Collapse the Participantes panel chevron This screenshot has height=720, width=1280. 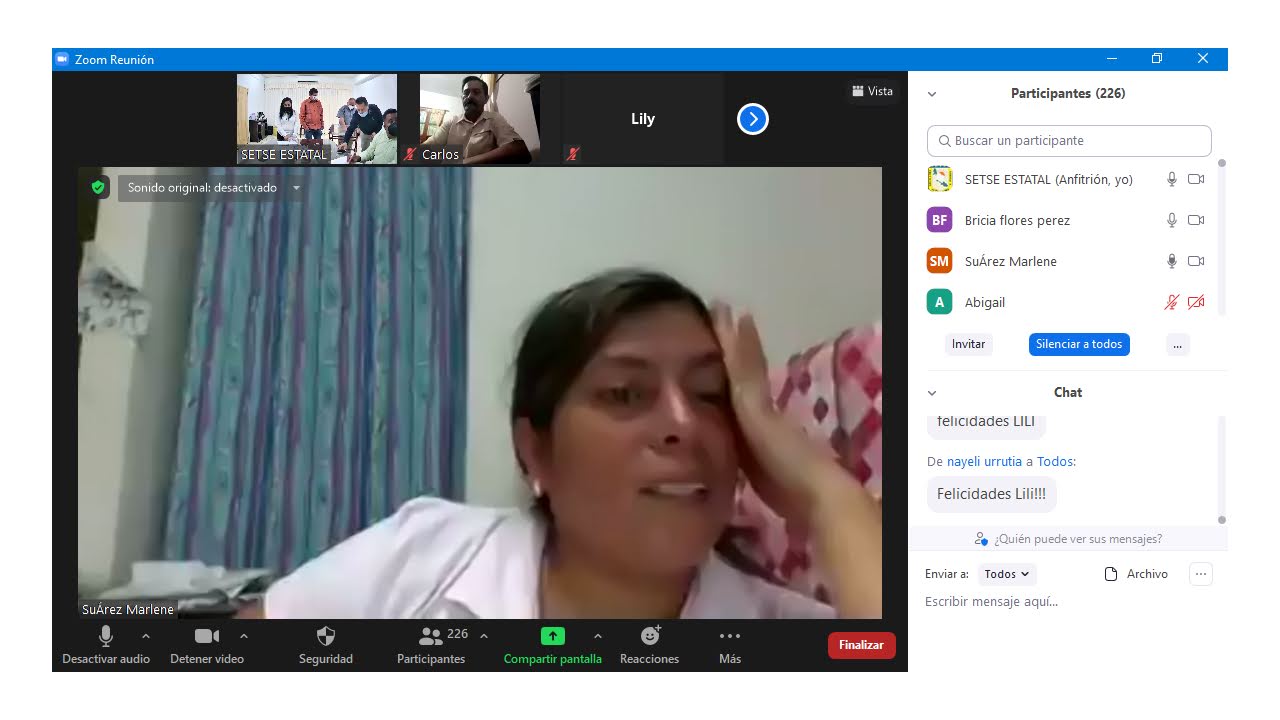click(932, 94)
